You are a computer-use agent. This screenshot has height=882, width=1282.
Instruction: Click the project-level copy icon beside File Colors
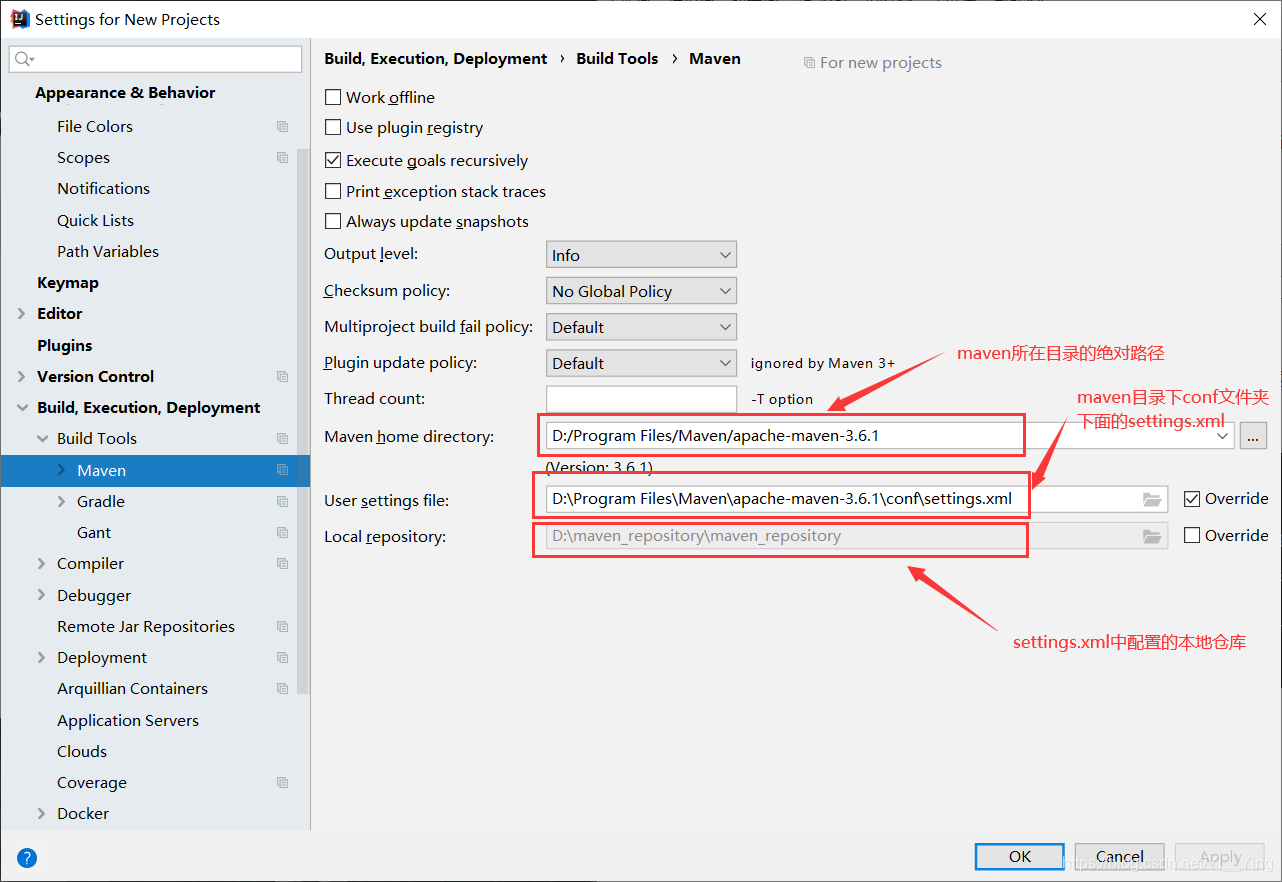point(283,127)
